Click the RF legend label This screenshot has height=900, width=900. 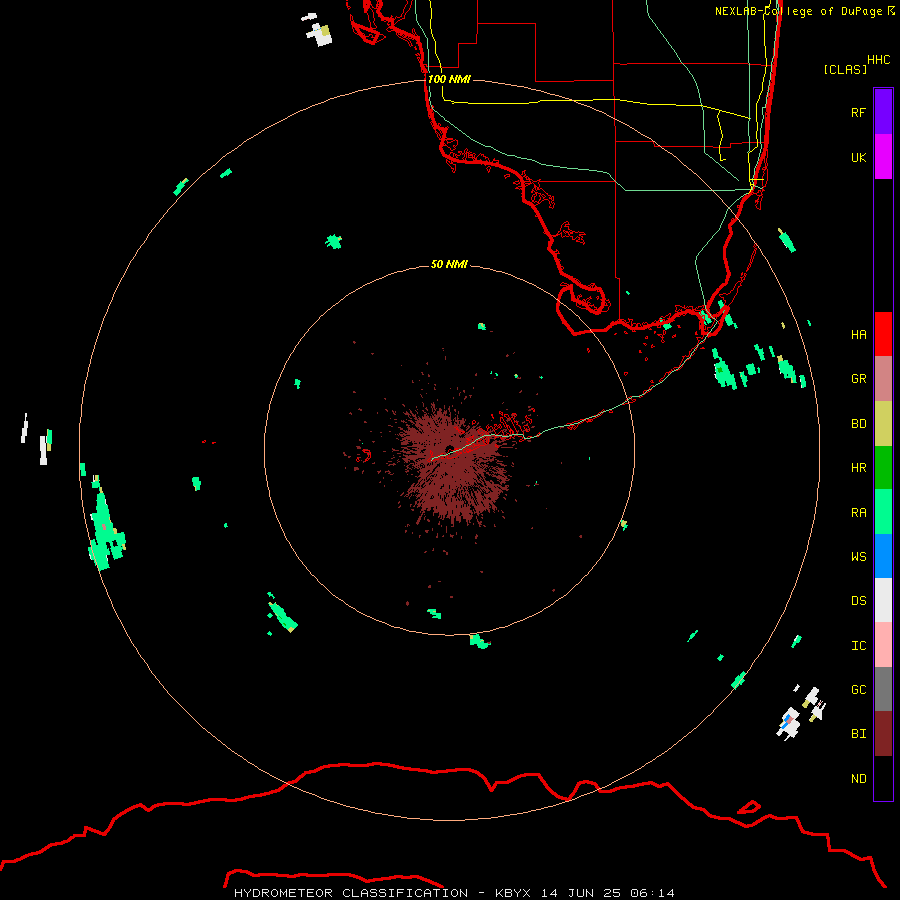[x=858, y=112]
